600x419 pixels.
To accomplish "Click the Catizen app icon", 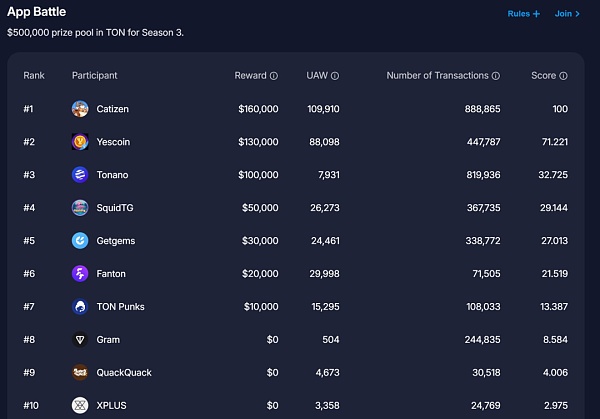I will (x=80, y=108).
